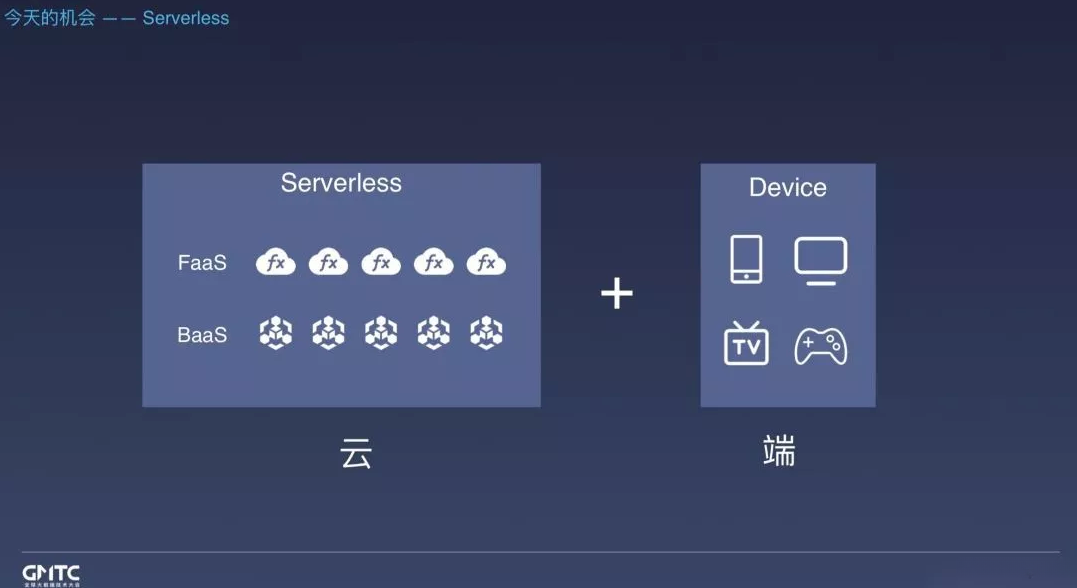
Task: Click the plus sign between boxes
Action: point(617,293)
